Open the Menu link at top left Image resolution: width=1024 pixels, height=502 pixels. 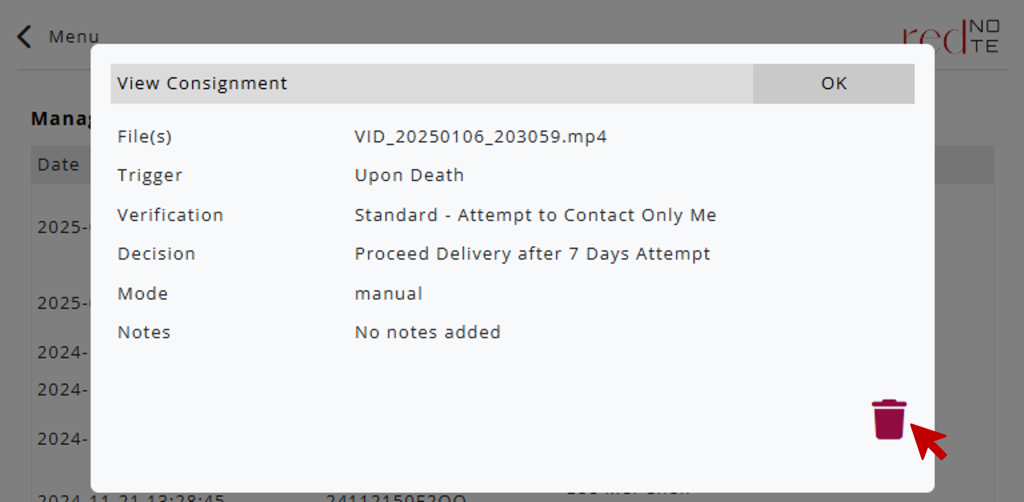click(x=74, y=37)
